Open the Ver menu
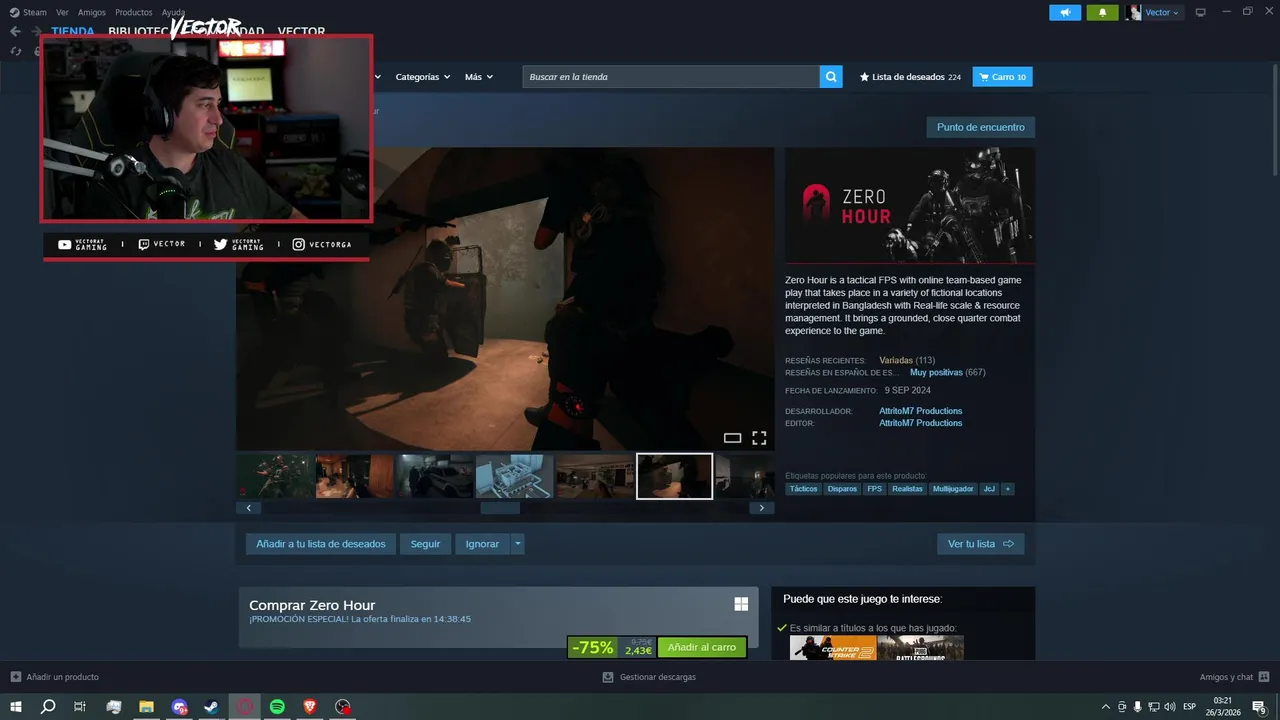Screen dimensions: 1280x720 point(62,12)
